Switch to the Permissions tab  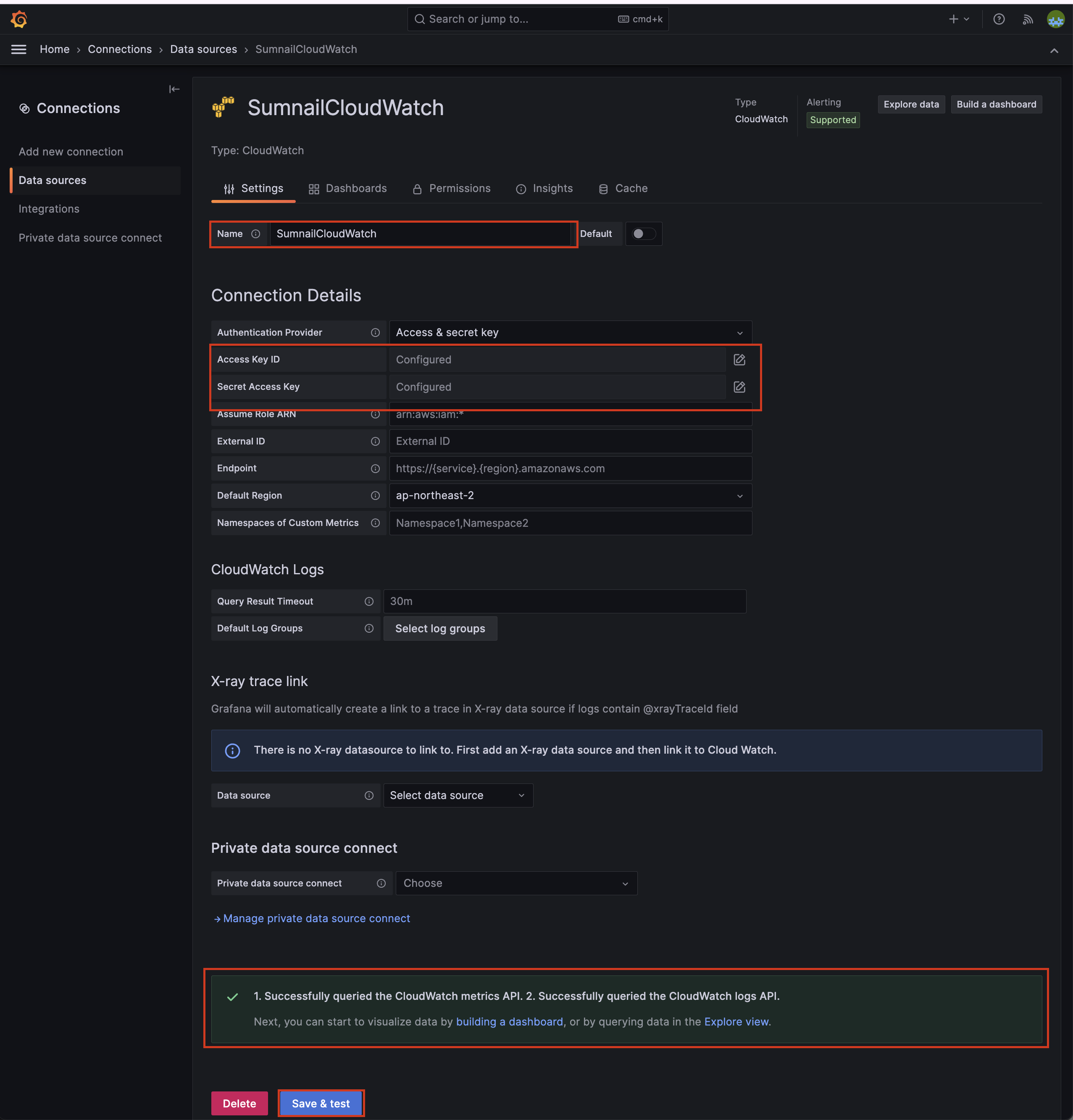click(451, 189)
